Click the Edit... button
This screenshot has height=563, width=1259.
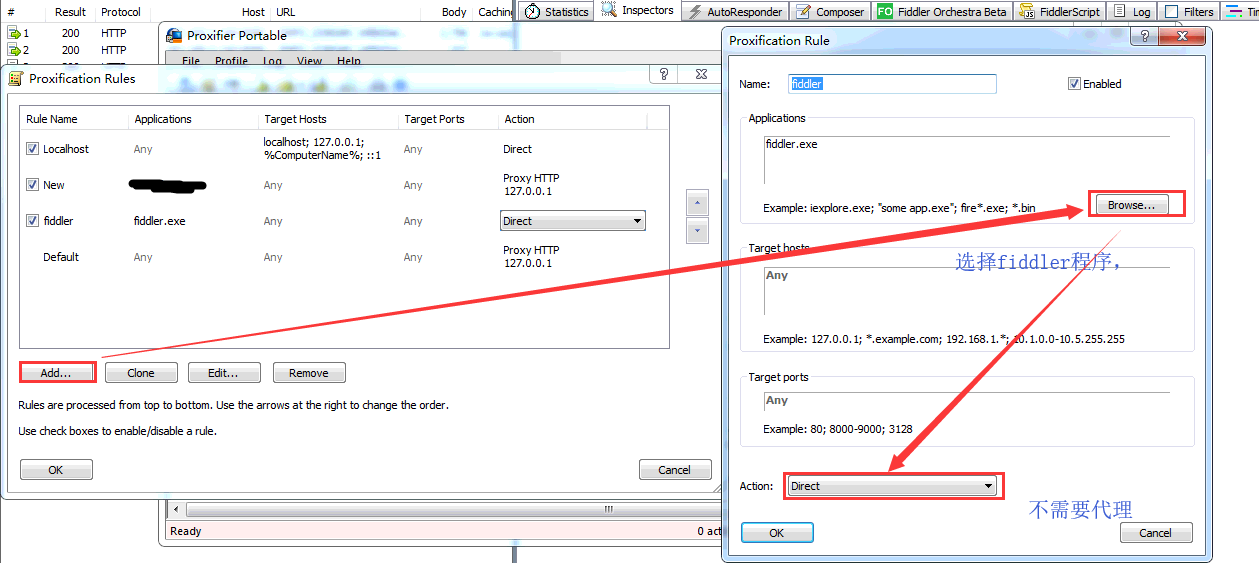click(x=224, y=373)
